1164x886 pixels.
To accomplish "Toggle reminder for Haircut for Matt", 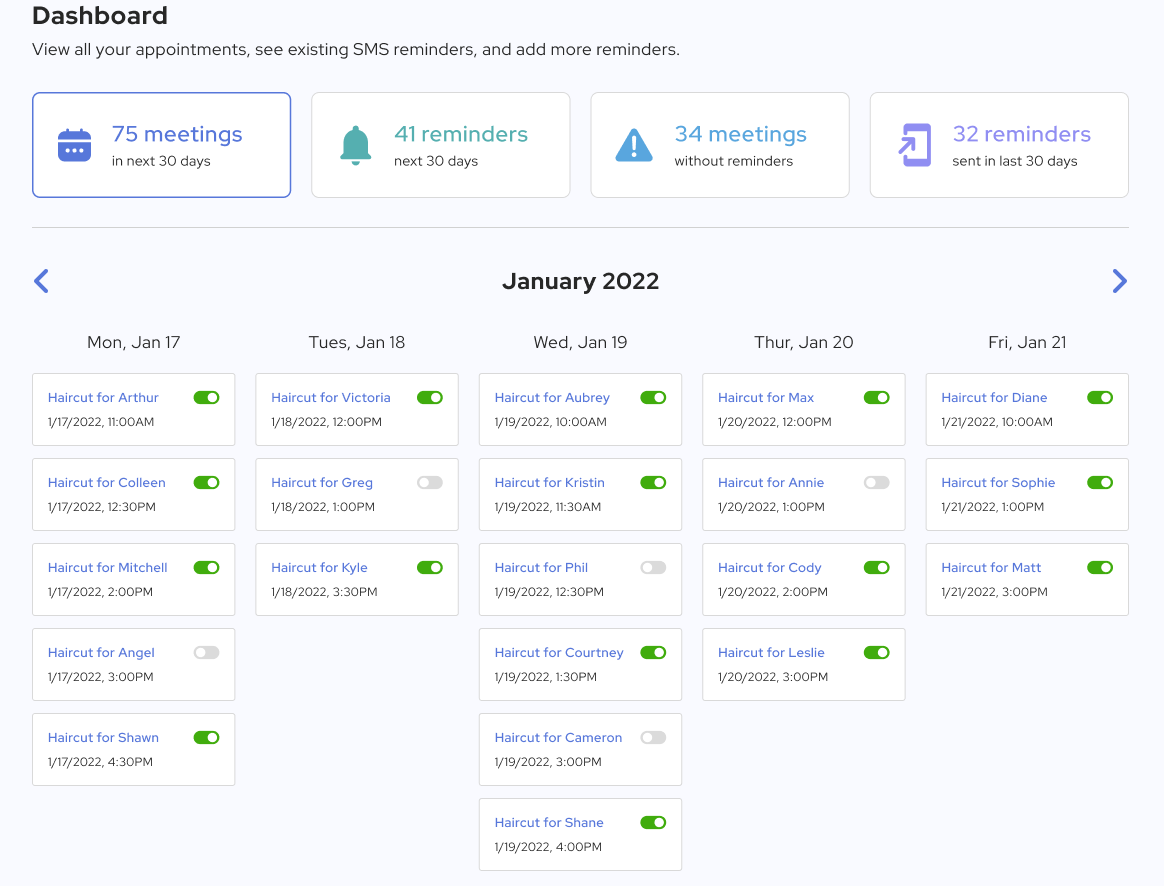I will (x=1100, y=568).
